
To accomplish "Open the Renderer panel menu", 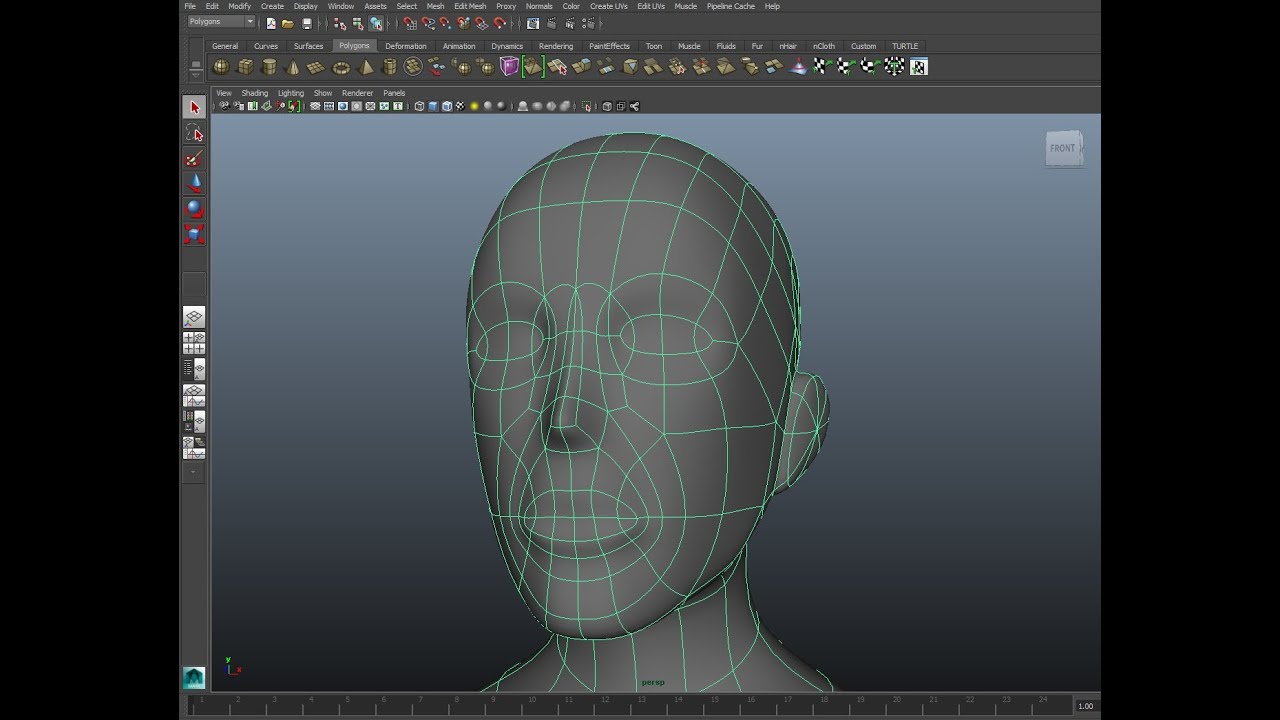I will coord(357,93).
